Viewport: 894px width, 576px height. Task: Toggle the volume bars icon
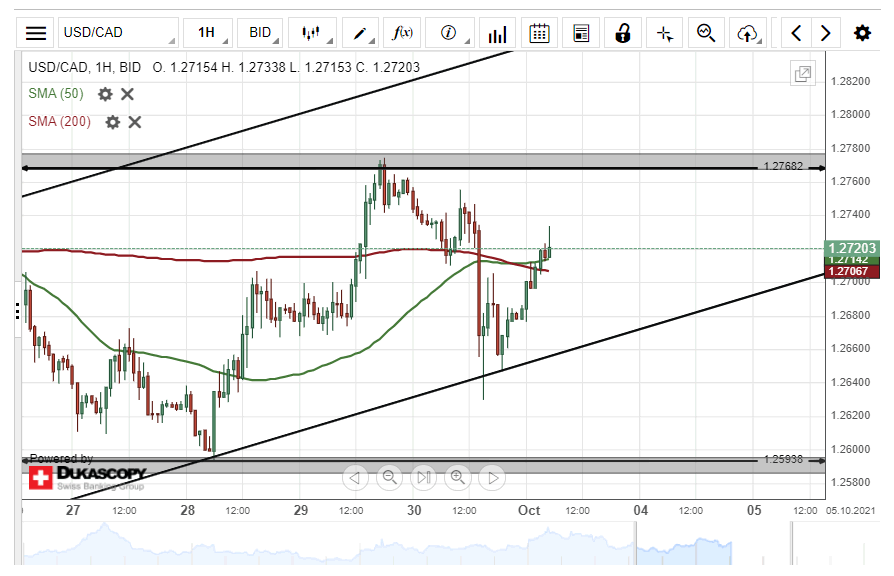pos(497,33)
